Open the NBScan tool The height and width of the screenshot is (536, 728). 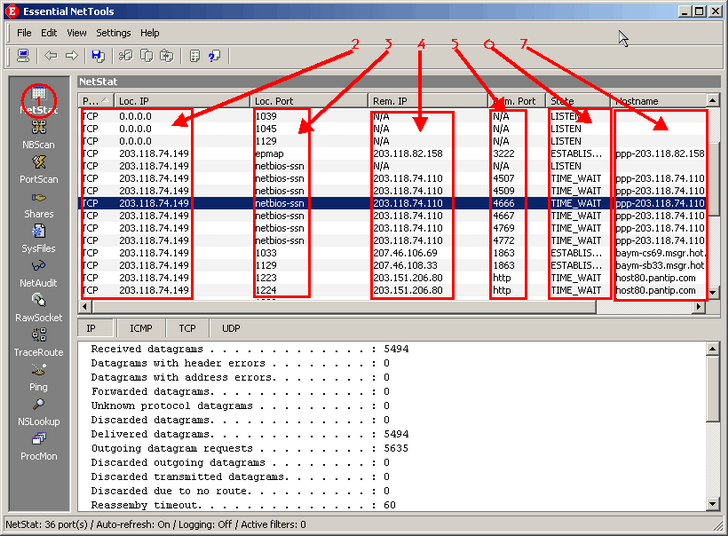(39, 135)
